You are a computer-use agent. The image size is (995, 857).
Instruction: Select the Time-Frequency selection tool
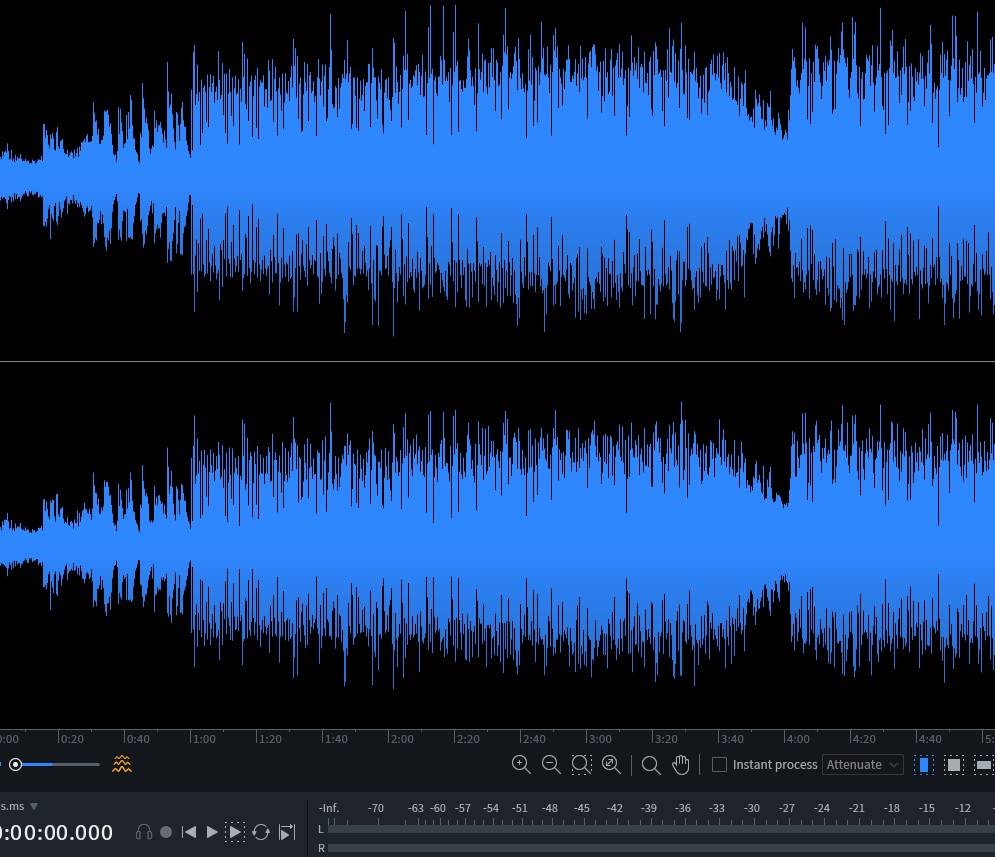click(x=954, y=765)
